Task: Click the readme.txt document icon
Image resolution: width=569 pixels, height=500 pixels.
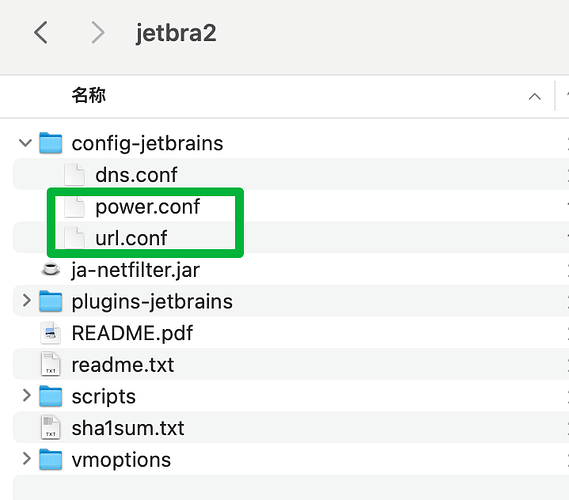Action: pos(50,364)
